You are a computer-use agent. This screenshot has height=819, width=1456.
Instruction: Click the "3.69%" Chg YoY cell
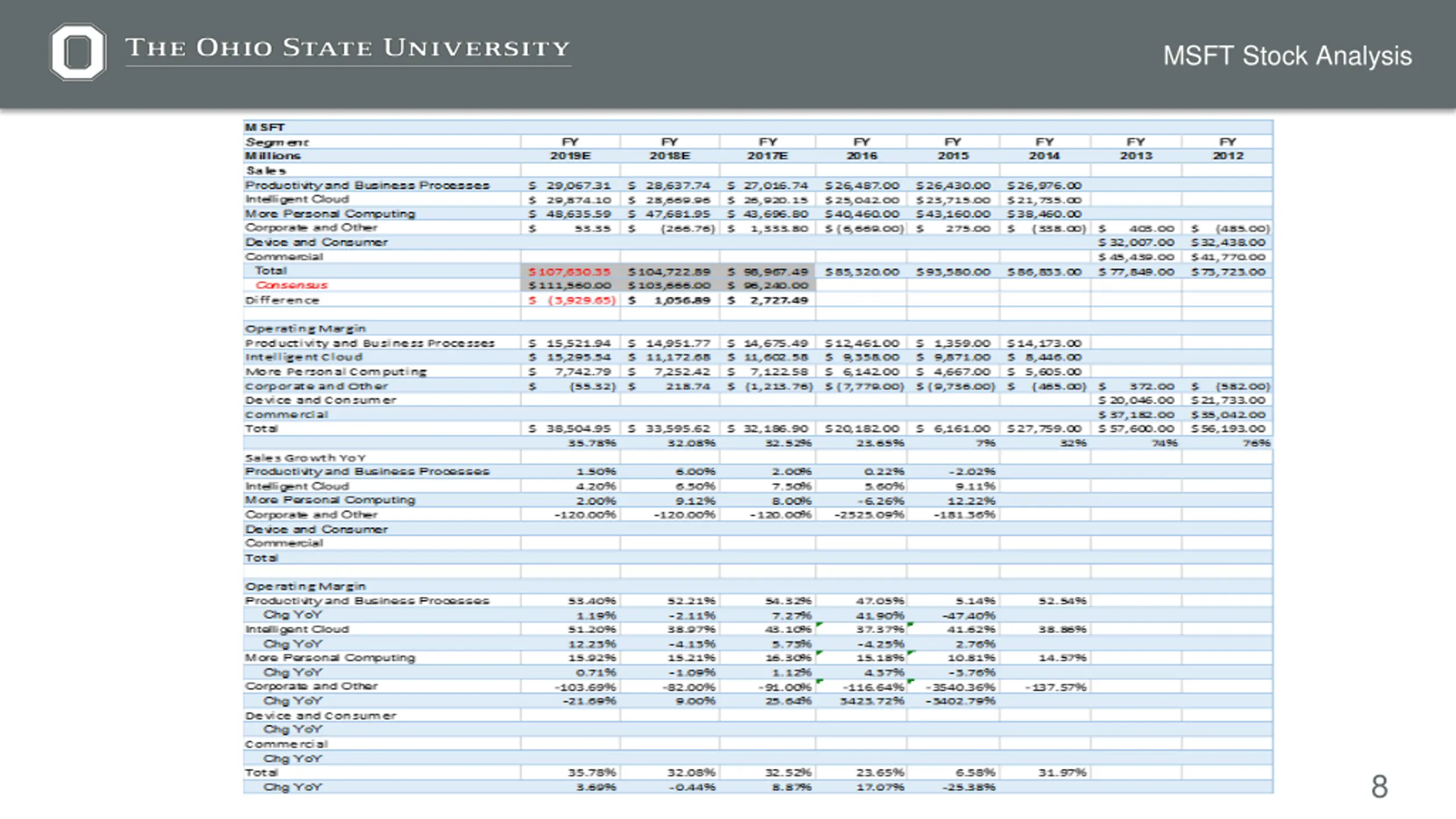pyautogui.click(x=595, y=787)
